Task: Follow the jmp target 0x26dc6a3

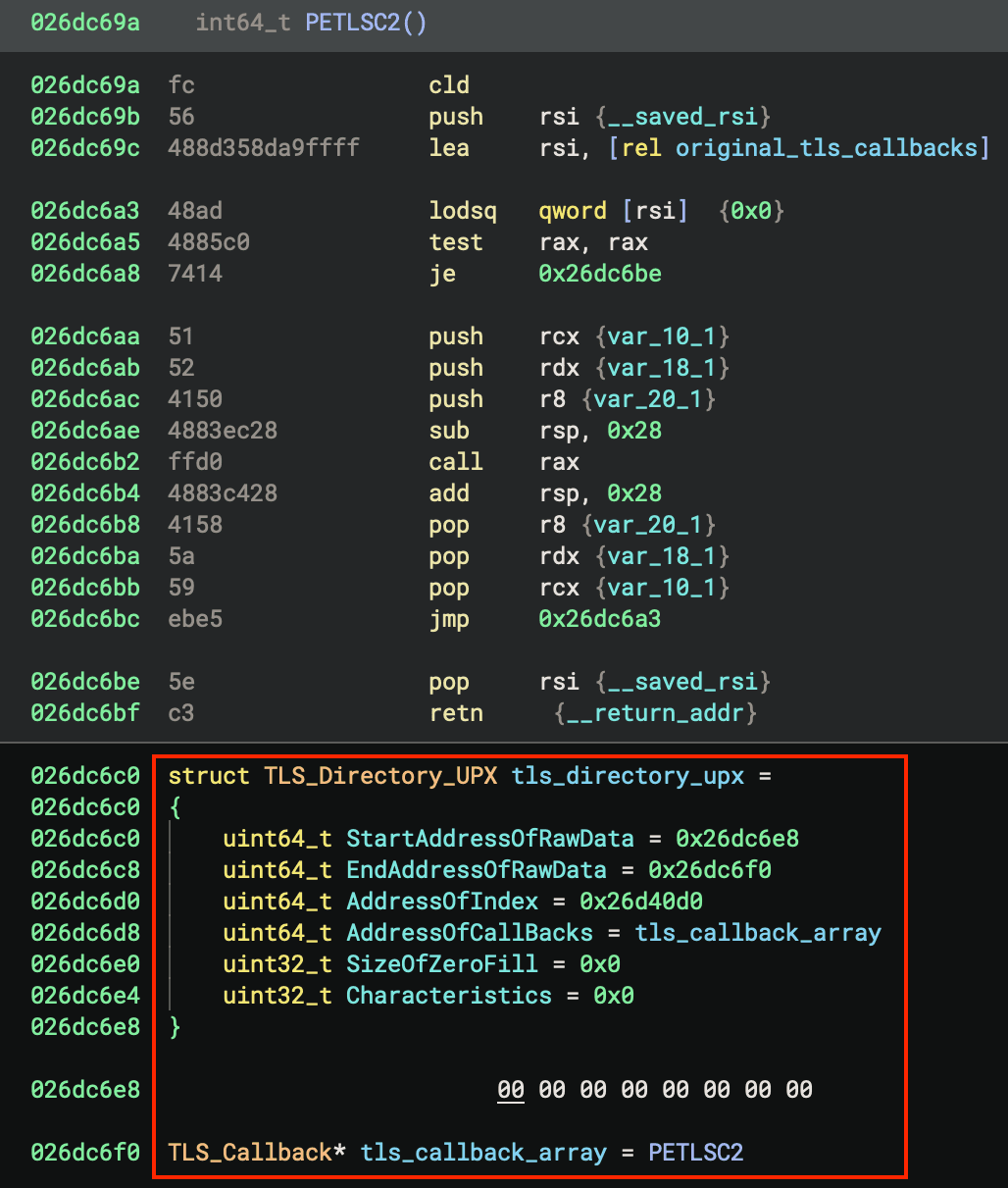Action: coord(599,619)
